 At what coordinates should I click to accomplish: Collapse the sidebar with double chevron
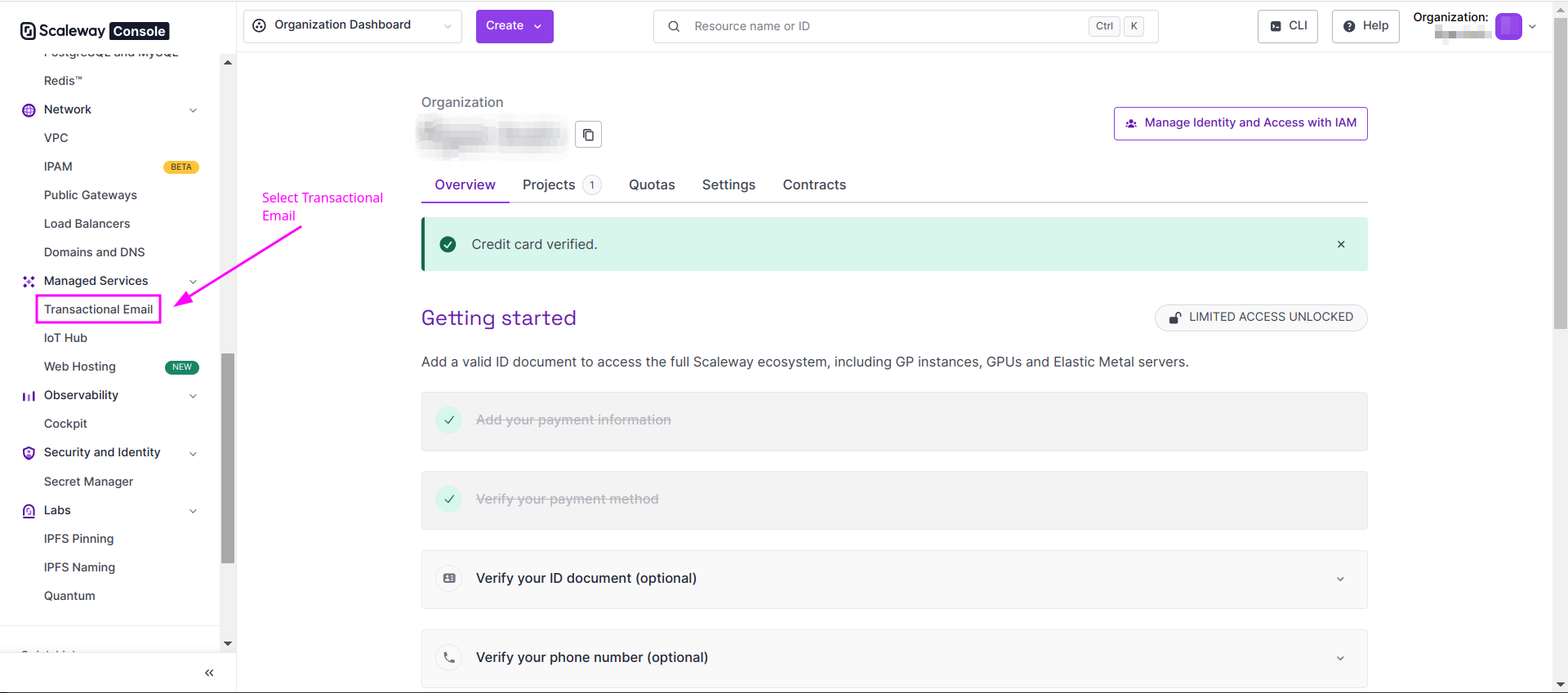(209, 673)
